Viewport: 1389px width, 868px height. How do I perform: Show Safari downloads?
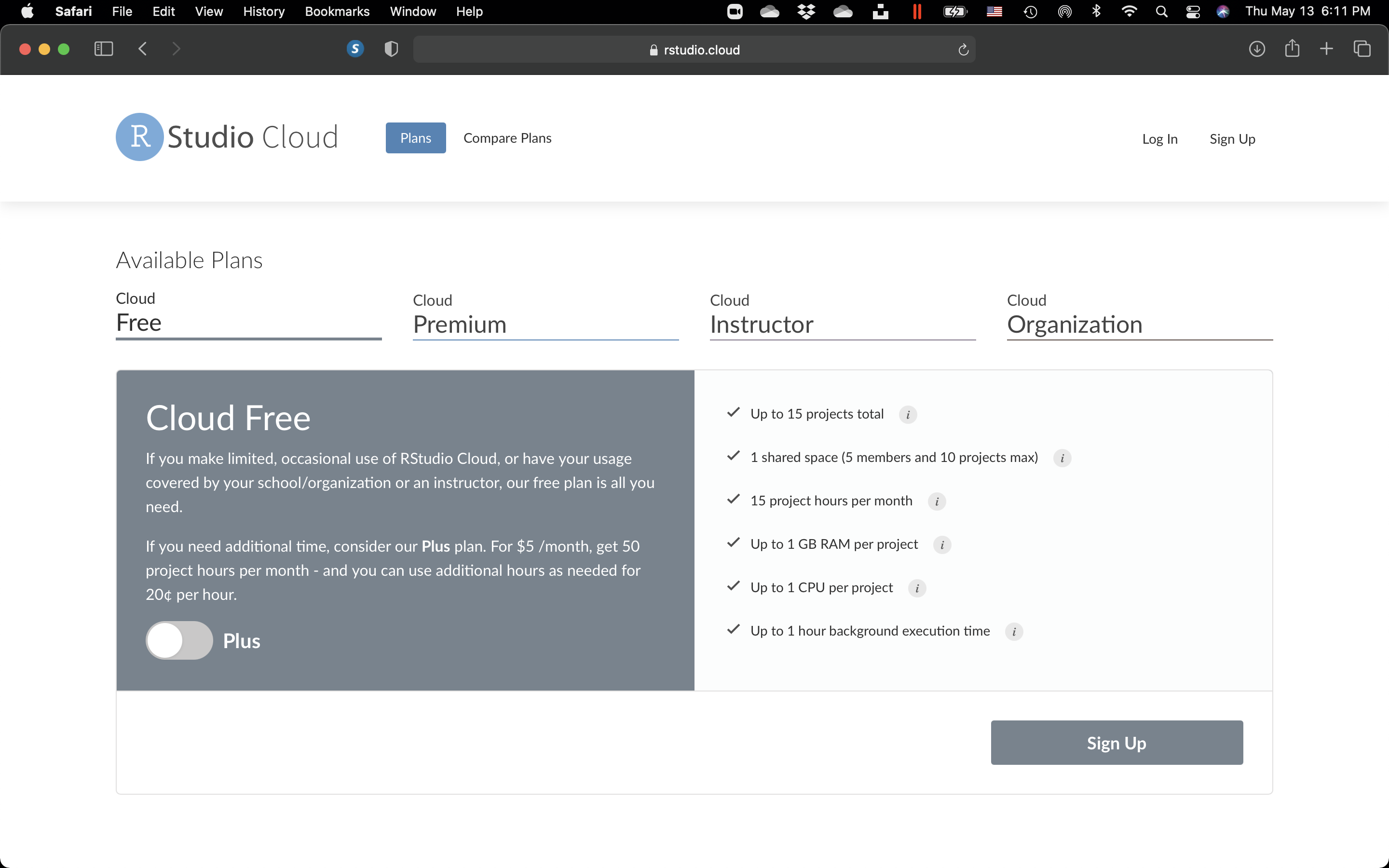1257,49
